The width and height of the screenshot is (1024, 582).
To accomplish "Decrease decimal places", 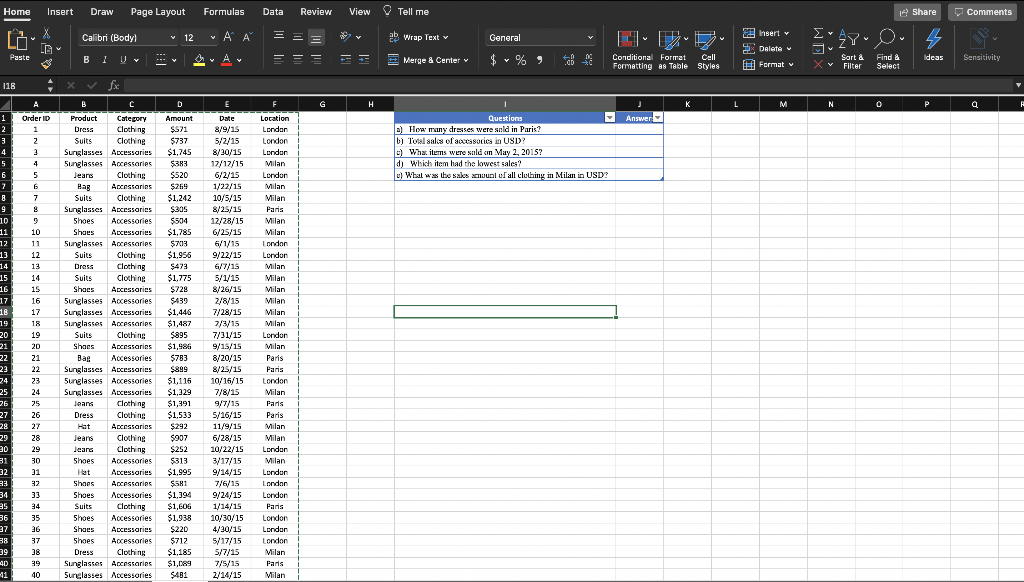I will pyautogui.click(x=588, y=60).
